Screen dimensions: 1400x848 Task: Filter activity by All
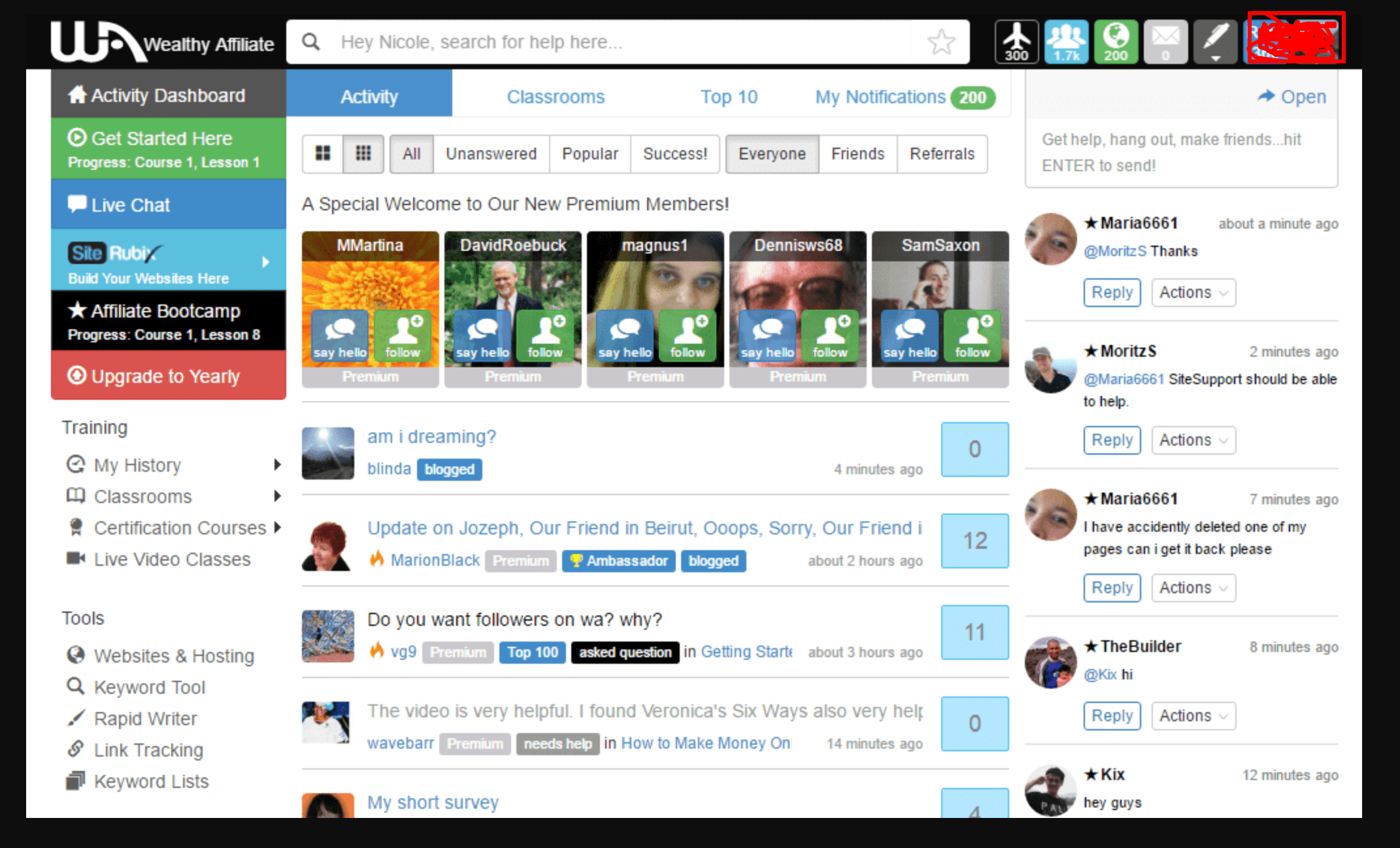coord(412,154)
